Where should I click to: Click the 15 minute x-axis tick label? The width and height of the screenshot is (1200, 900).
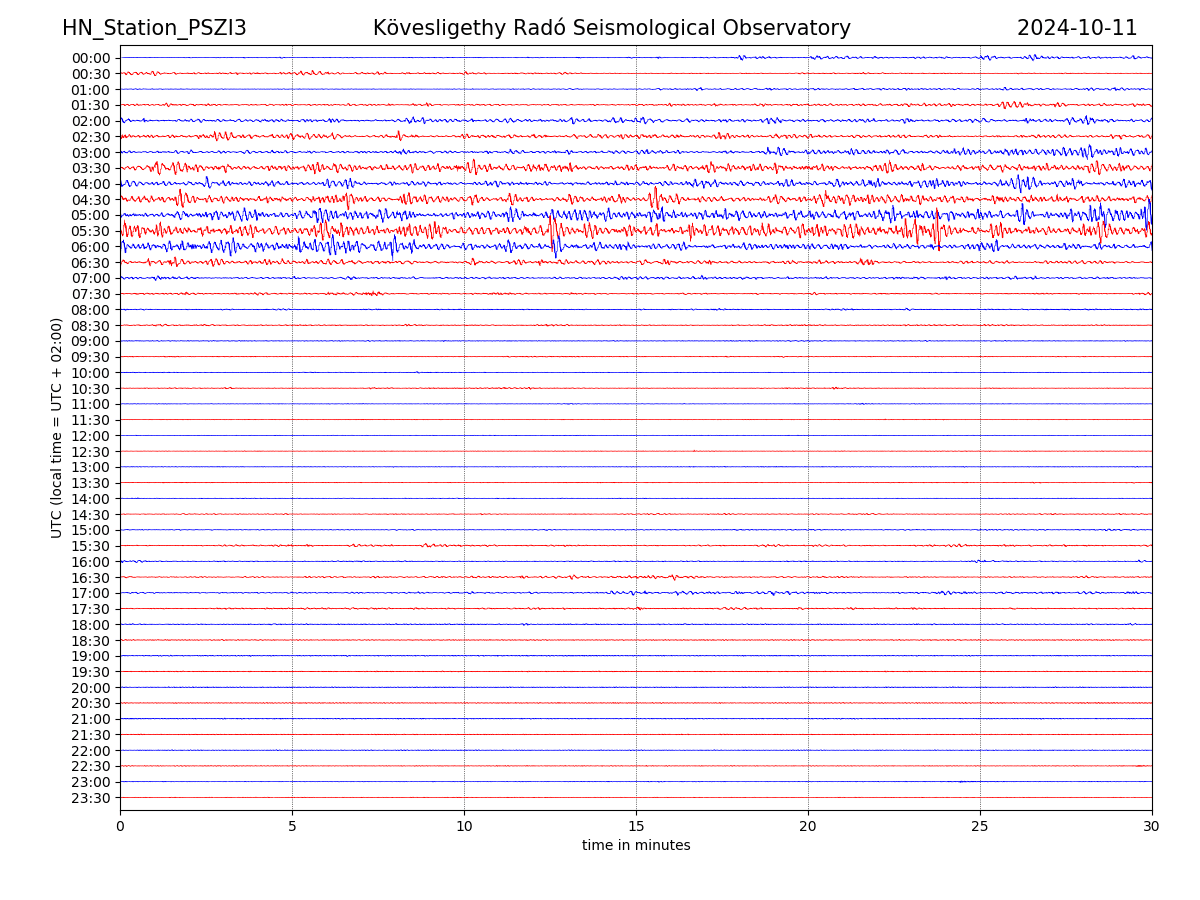point(636,826)
